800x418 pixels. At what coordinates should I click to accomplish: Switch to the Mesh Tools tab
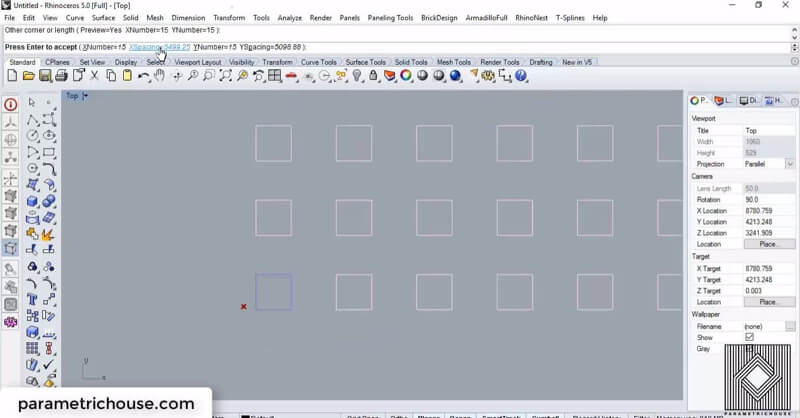[453, 62]
